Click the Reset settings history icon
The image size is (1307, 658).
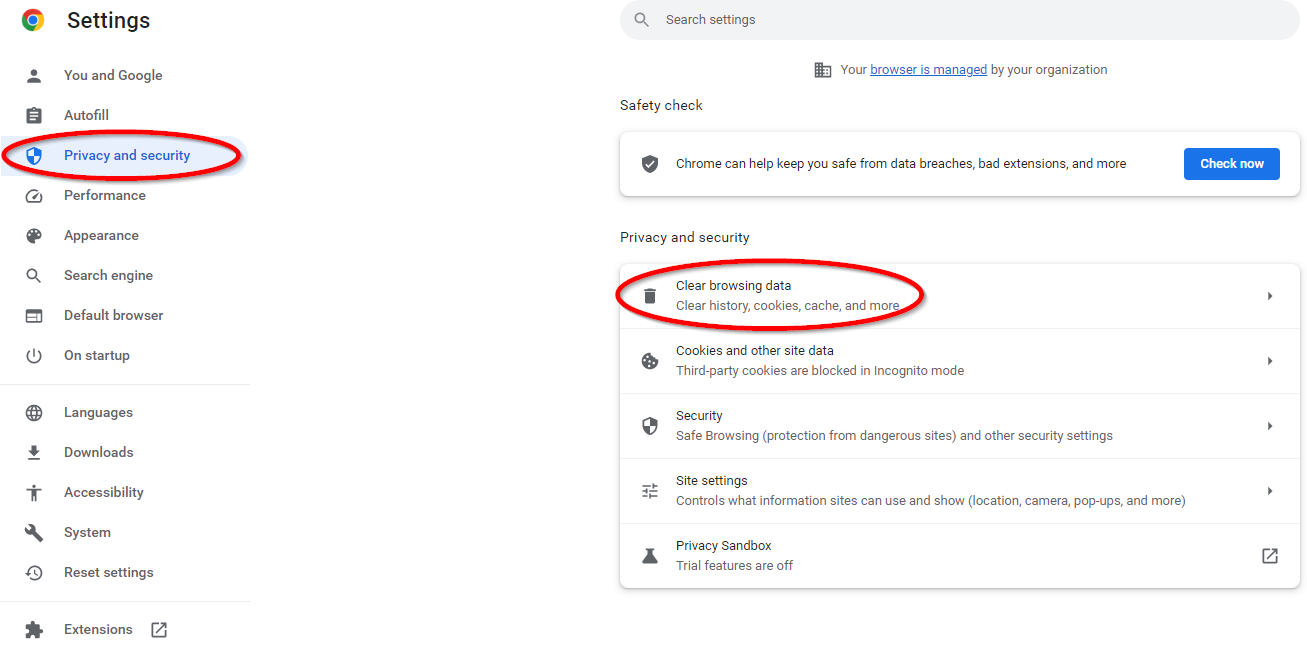tap(34, 573)
